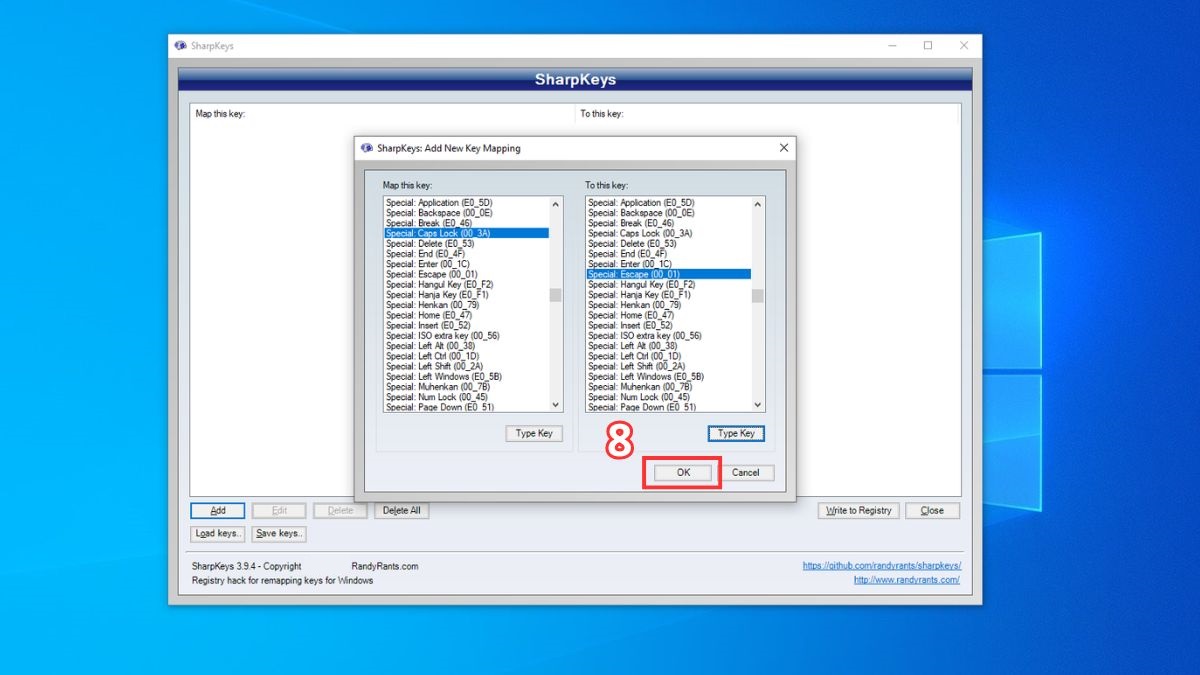This screenshot has width=1200, height=675.
Task: Click the Add button in main window
Action: tap(218, 511)
